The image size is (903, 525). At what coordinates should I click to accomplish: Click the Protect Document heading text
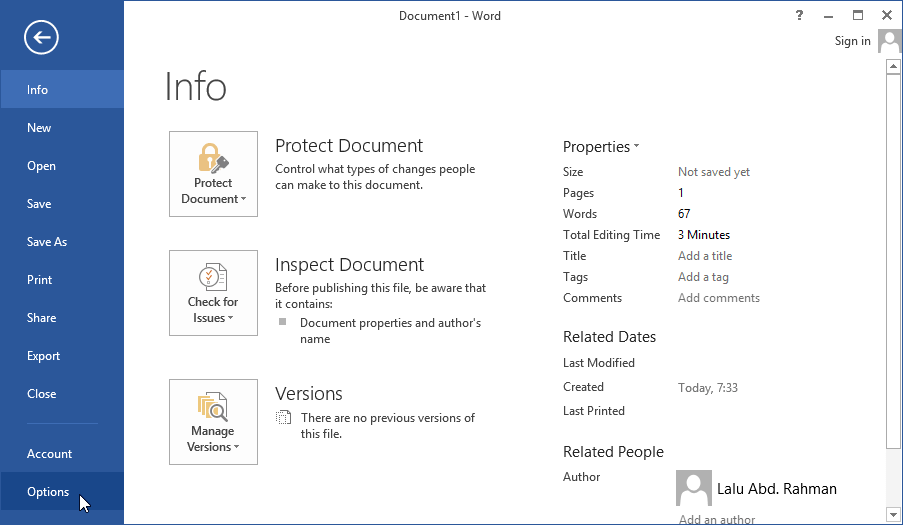pos(349,146)
